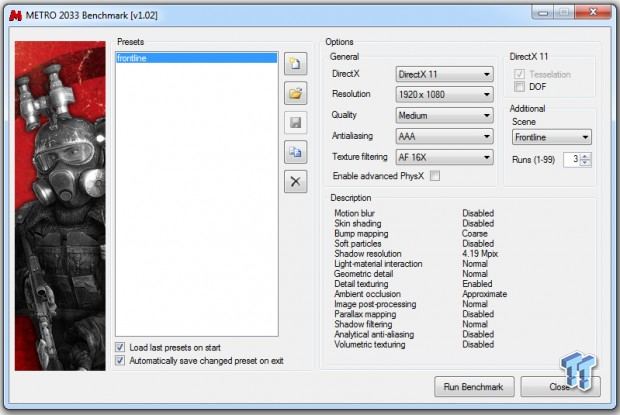Click the Run Benchmark button
Viewport: 620px width, 415px height.
(474, 387)
